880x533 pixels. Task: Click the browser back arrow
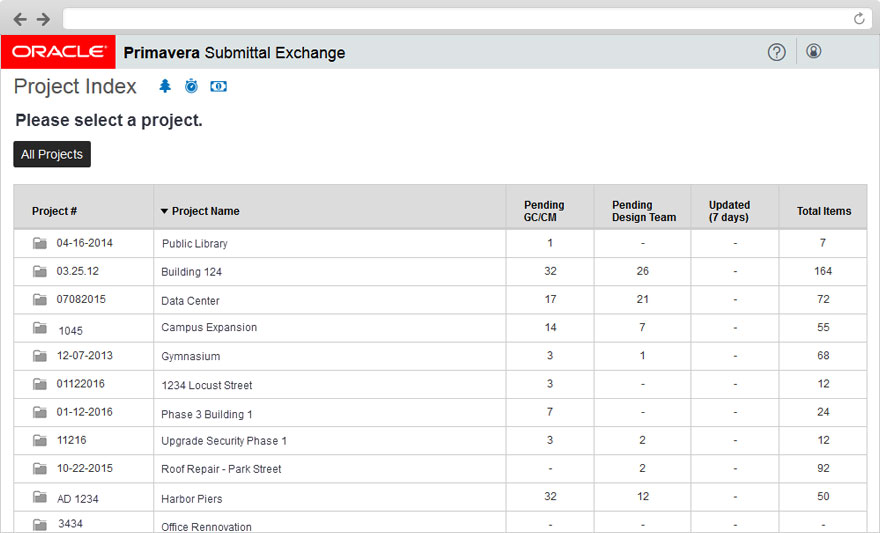click(x=20, y=19)
